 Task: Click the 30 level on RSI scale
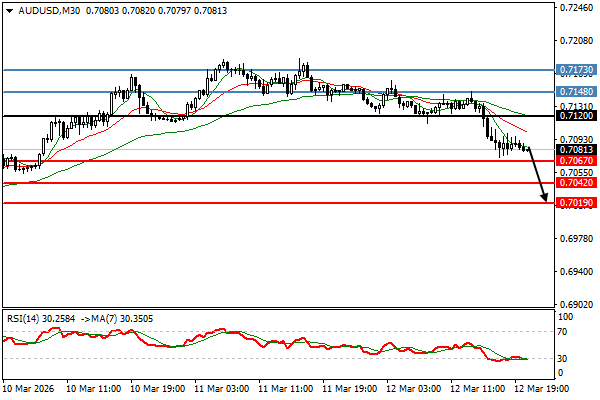coord(564,358)
